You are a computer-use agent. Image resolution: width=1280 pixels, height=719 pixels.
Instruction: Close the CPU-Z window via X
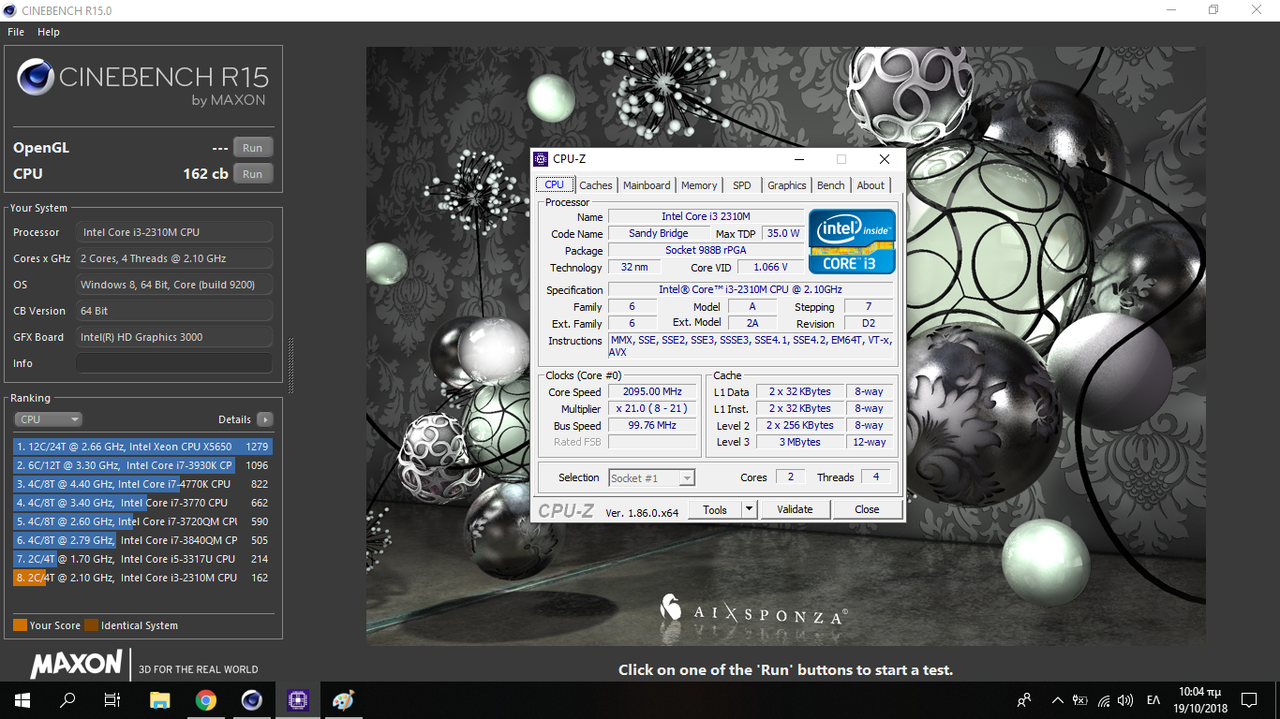tap(884, 159)
